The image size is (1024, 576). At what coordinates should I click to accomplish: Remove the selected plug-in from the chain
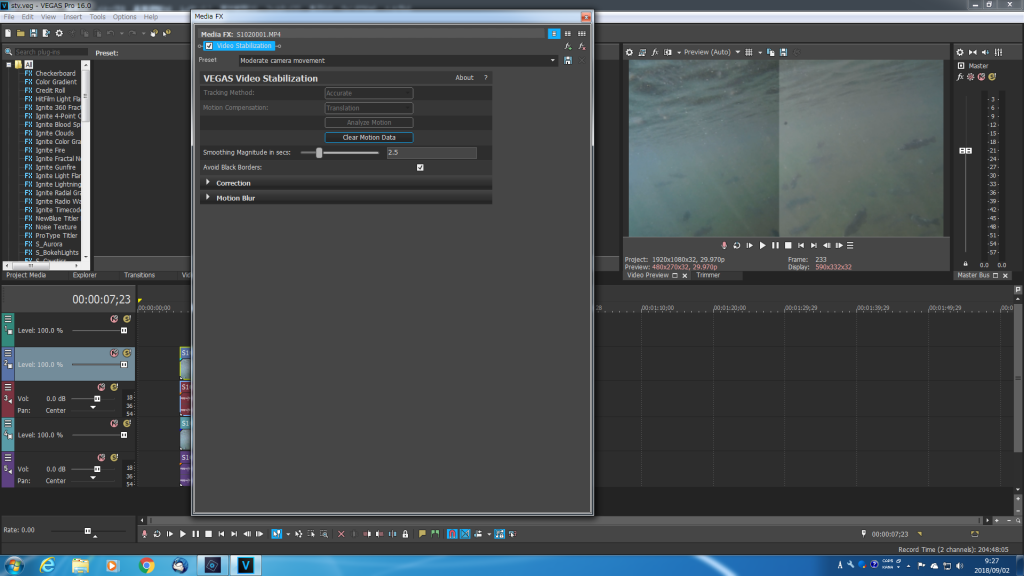tap(582, 46)
